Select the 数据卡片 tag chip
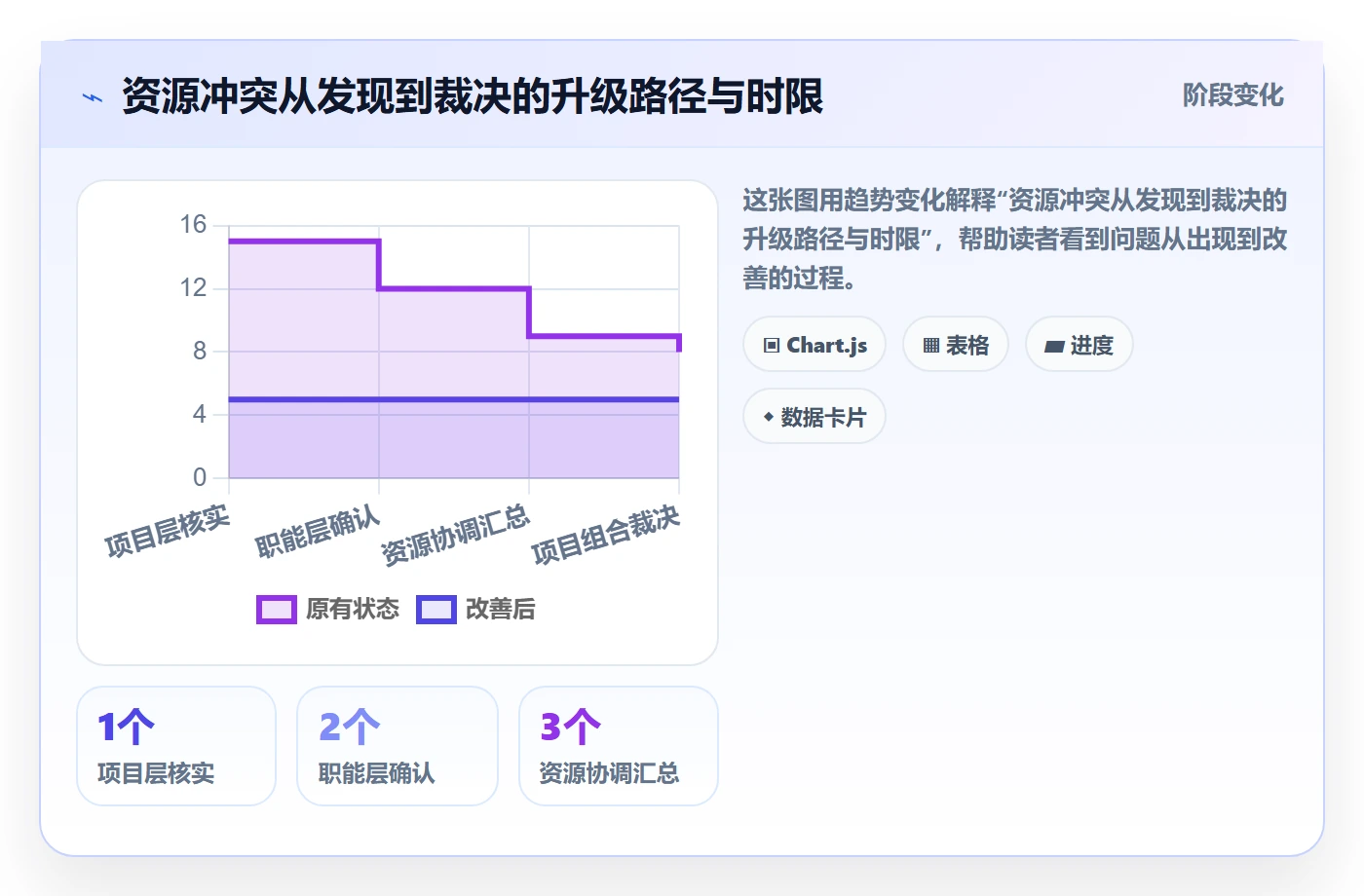1364x896 pixels. [x=815, y=417]
